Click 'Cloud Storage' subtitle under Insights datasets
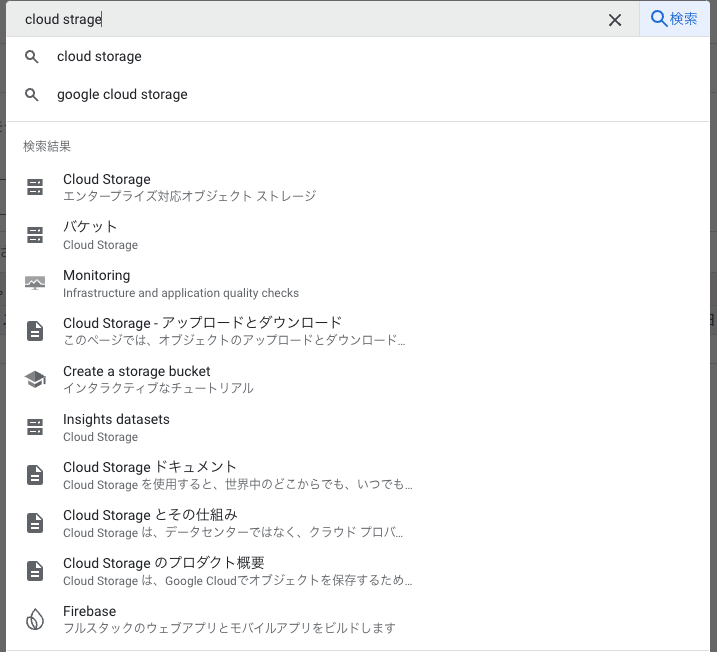The height and width of the screenshot is (652, 717). [x=100, y=437]
